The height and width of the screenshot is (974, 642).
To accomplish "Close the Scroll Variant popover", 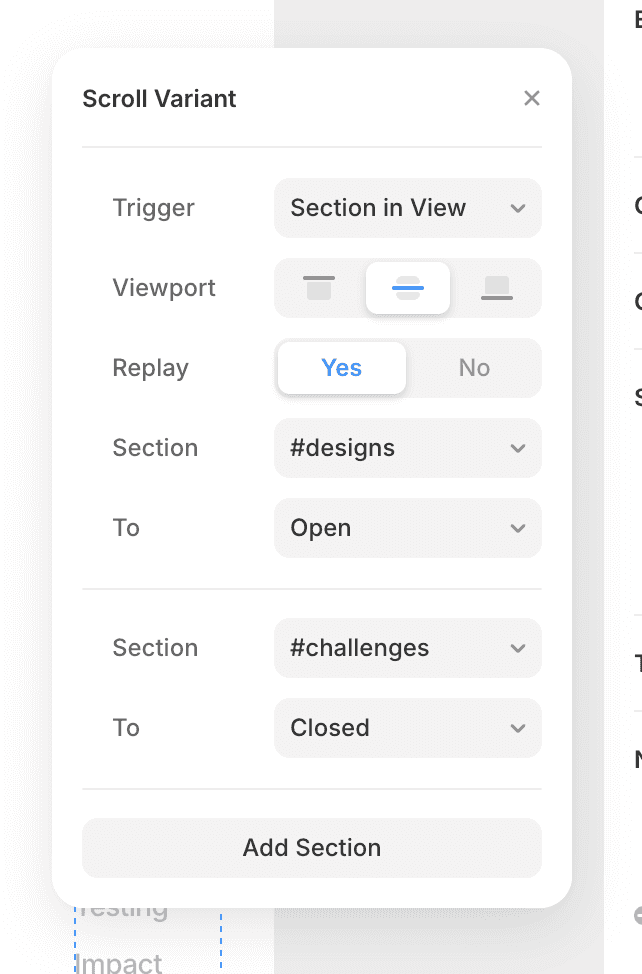I will (532, 98).
